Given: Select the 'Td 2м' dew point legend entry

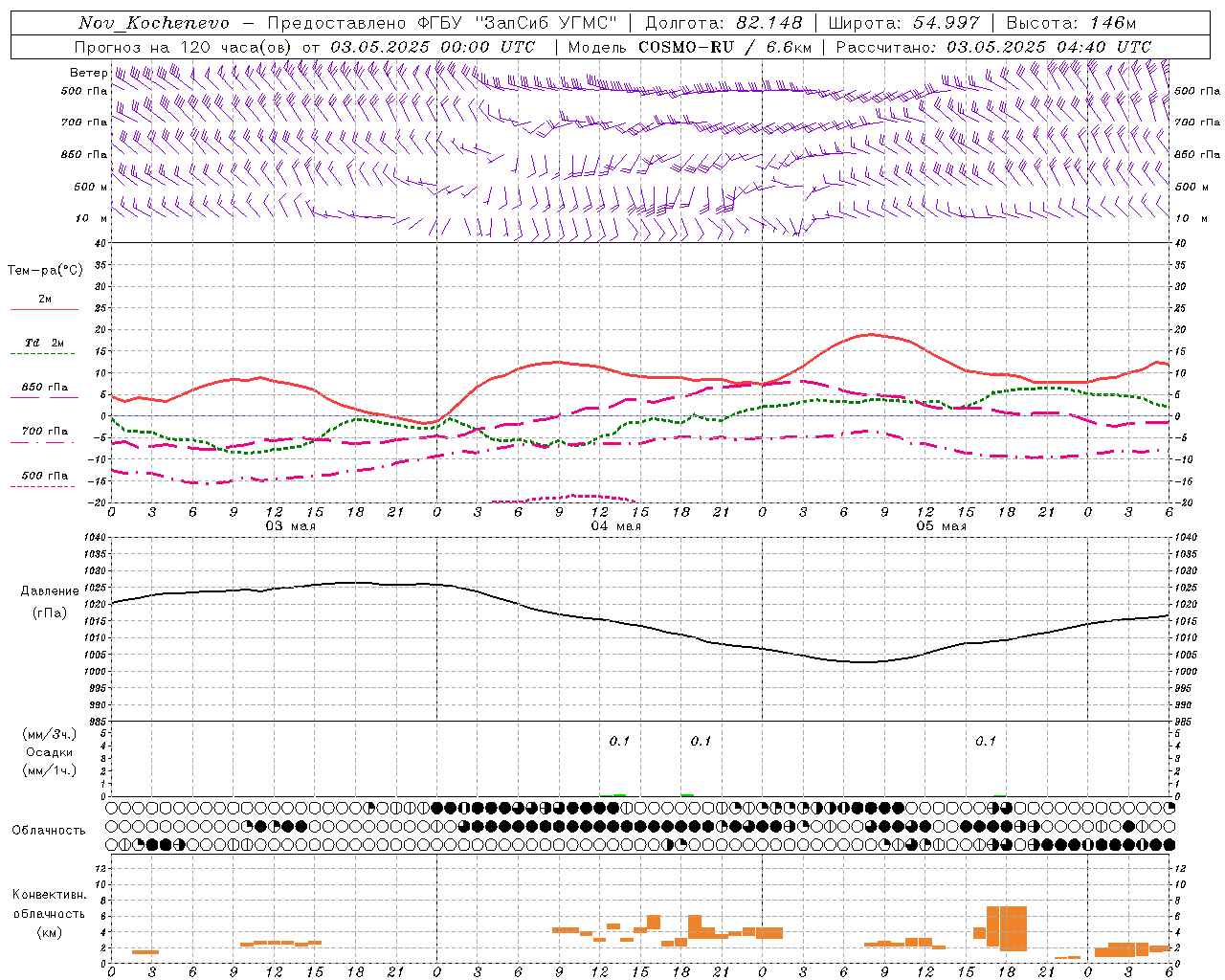Looking at the screenshot, I should click(x=45, y=343).
